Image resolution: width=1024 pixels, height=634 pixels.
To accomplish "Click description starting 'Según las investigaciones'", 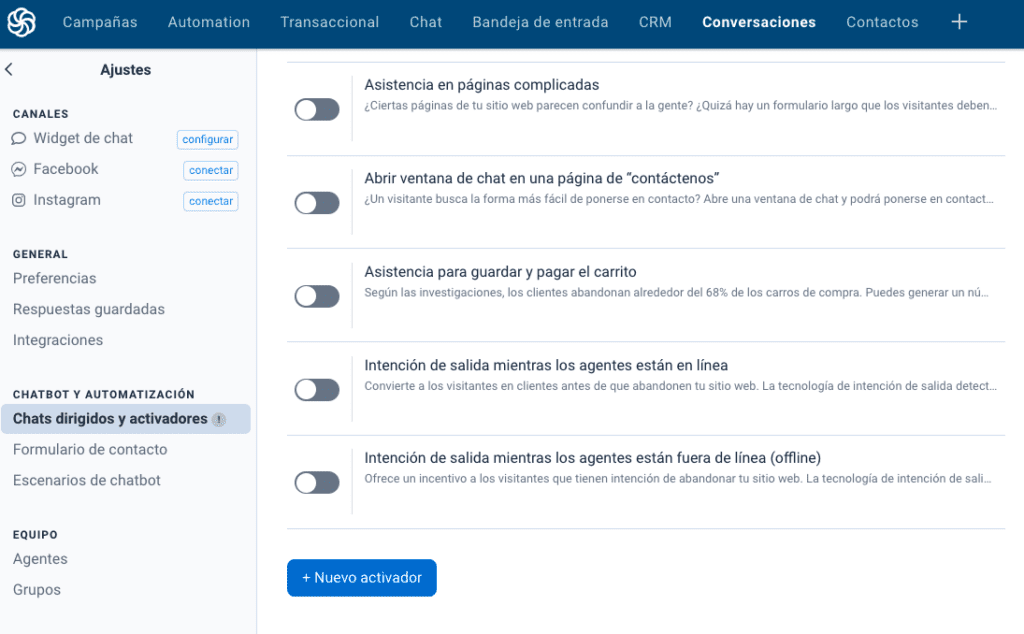I will point(677,293).
